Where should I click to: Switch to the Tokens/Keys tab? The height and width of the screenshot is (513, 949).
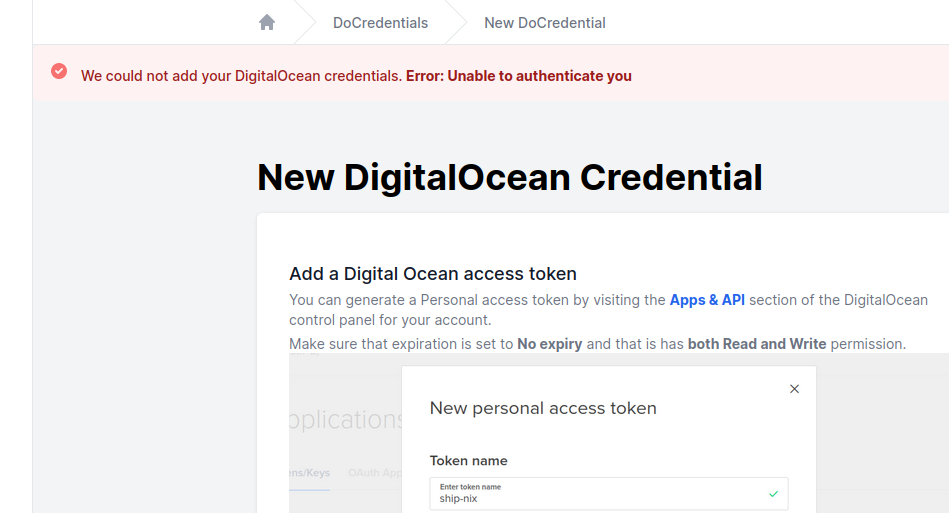(308, 473)
